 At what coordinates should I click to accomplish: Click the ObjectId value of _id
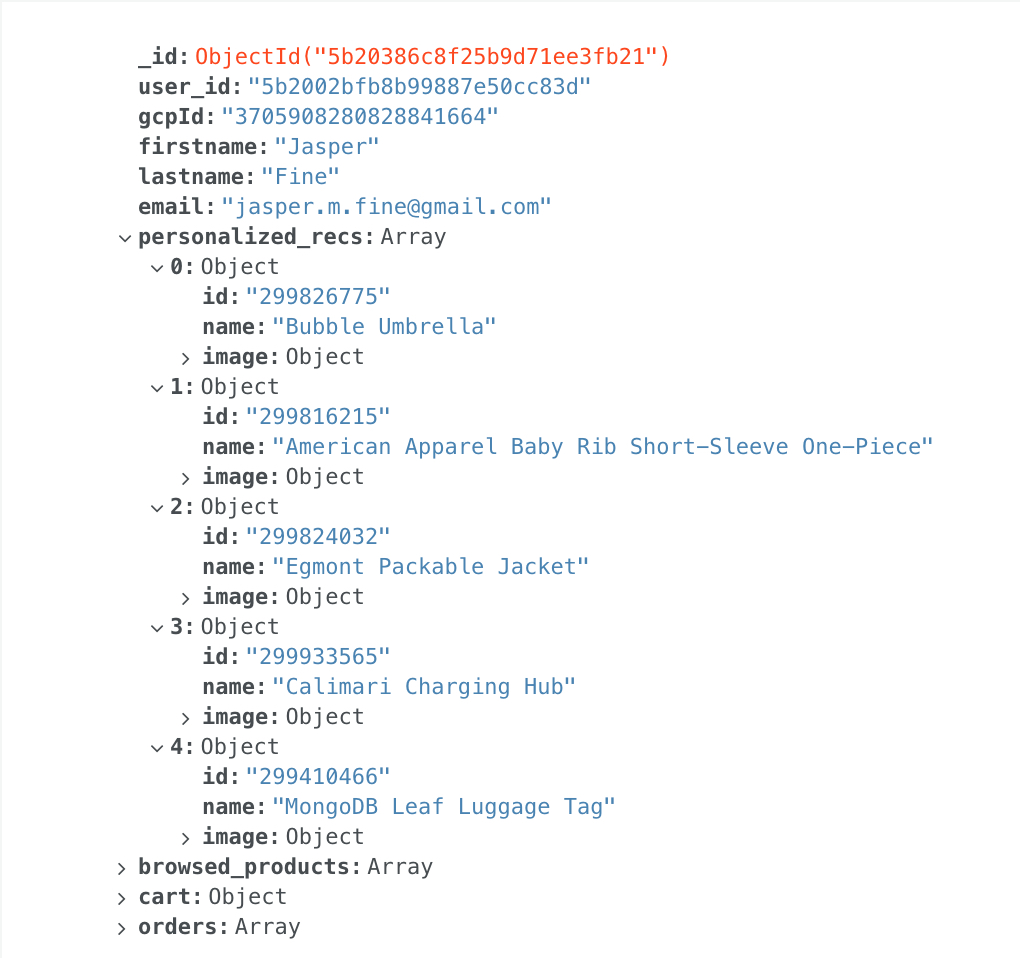432,57
